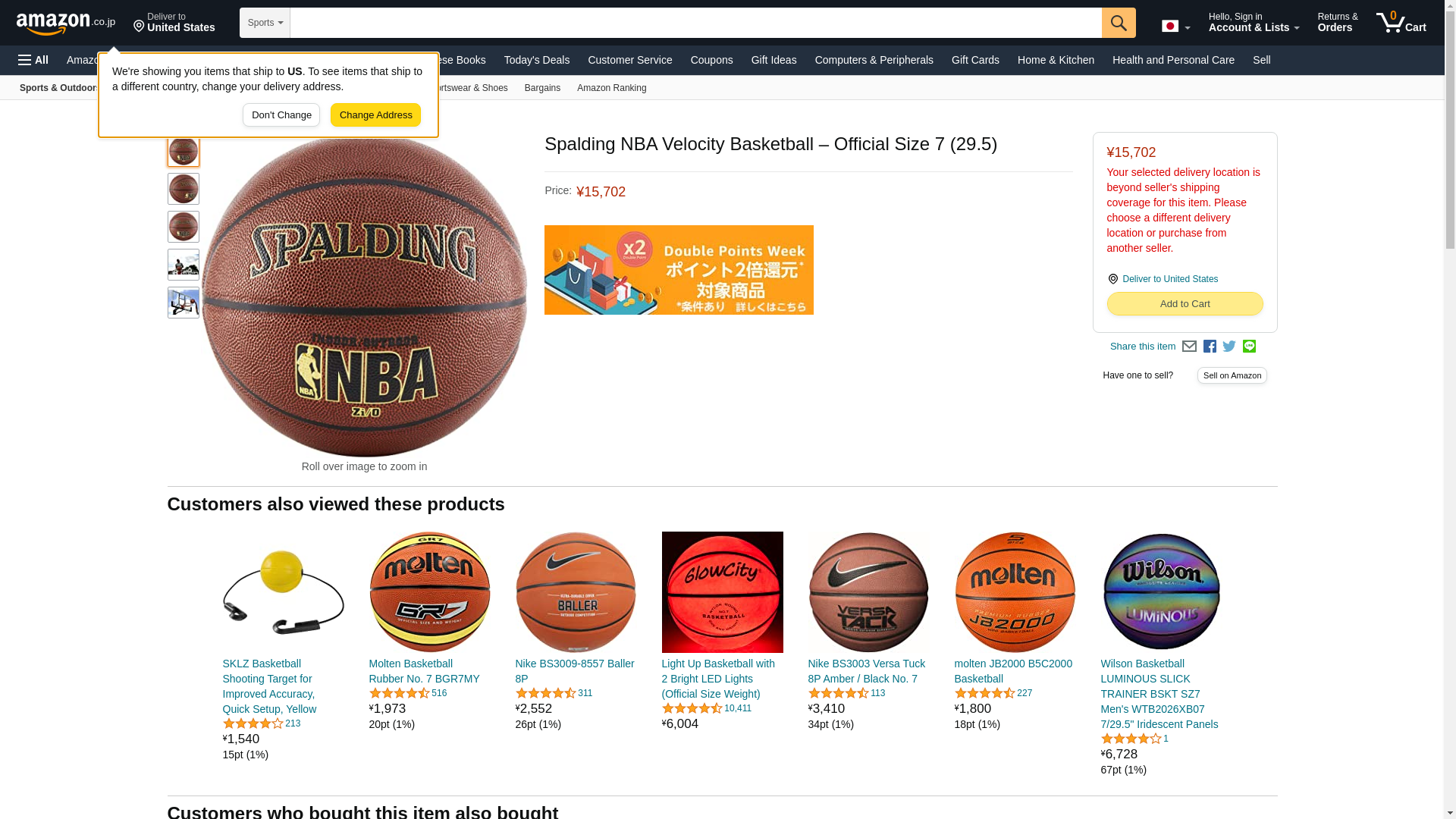Select the basketball hoop thumbnail image
The height and width of the screenshot is (819, 1456).
184,303
